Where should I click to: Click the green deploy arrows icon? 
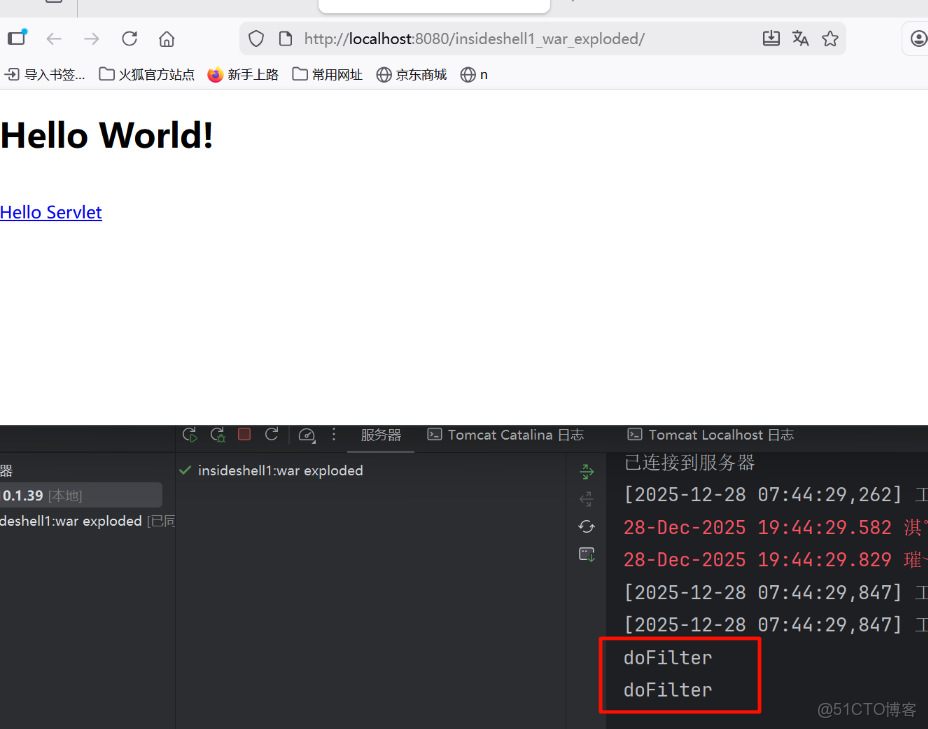point(587,472)
